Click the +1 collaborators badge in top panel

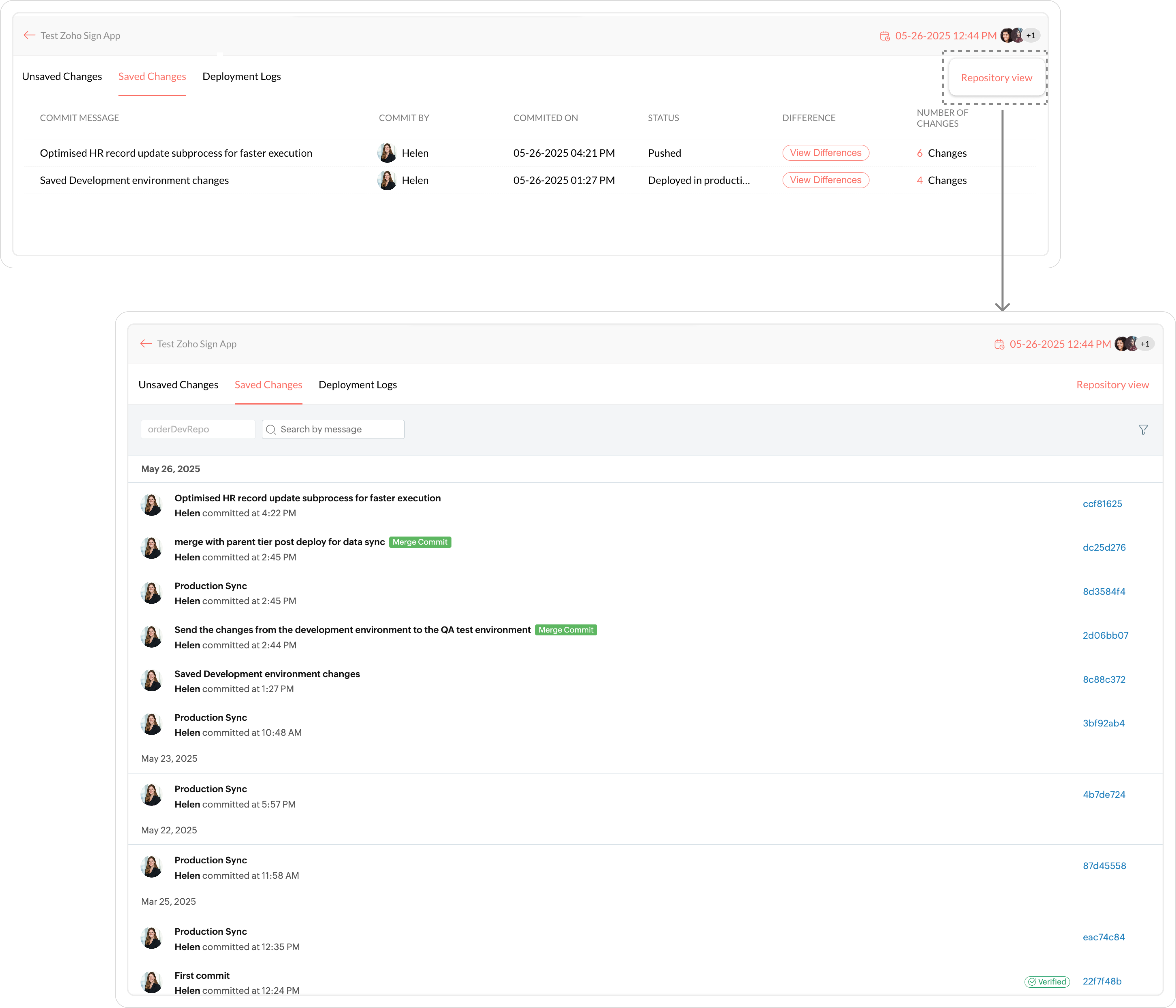click(1031, 35)
